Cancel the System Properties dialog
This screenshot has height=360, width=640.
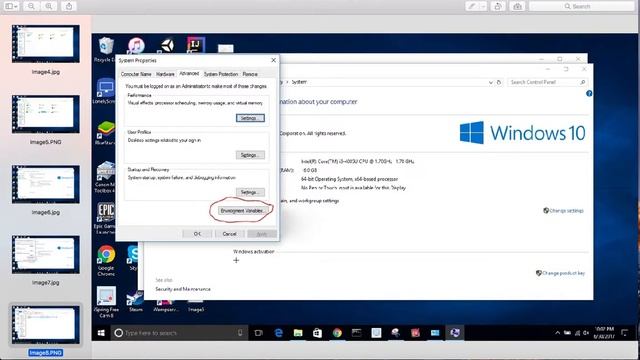tap(229, 234)
